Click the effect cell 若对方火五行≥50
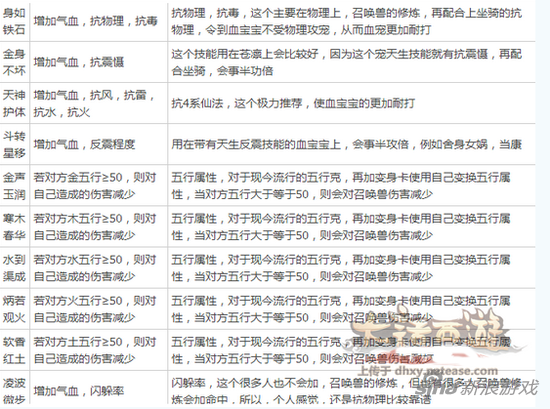The width and height of the screenshot is (550, 409). (x=99, y=309)
